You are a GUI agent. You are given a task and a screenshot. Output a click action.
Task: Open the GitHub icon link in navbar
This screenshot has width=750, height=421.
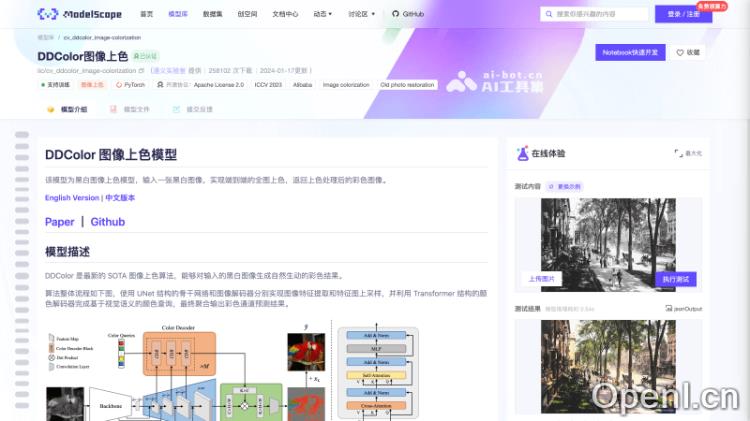click(396, 14)
